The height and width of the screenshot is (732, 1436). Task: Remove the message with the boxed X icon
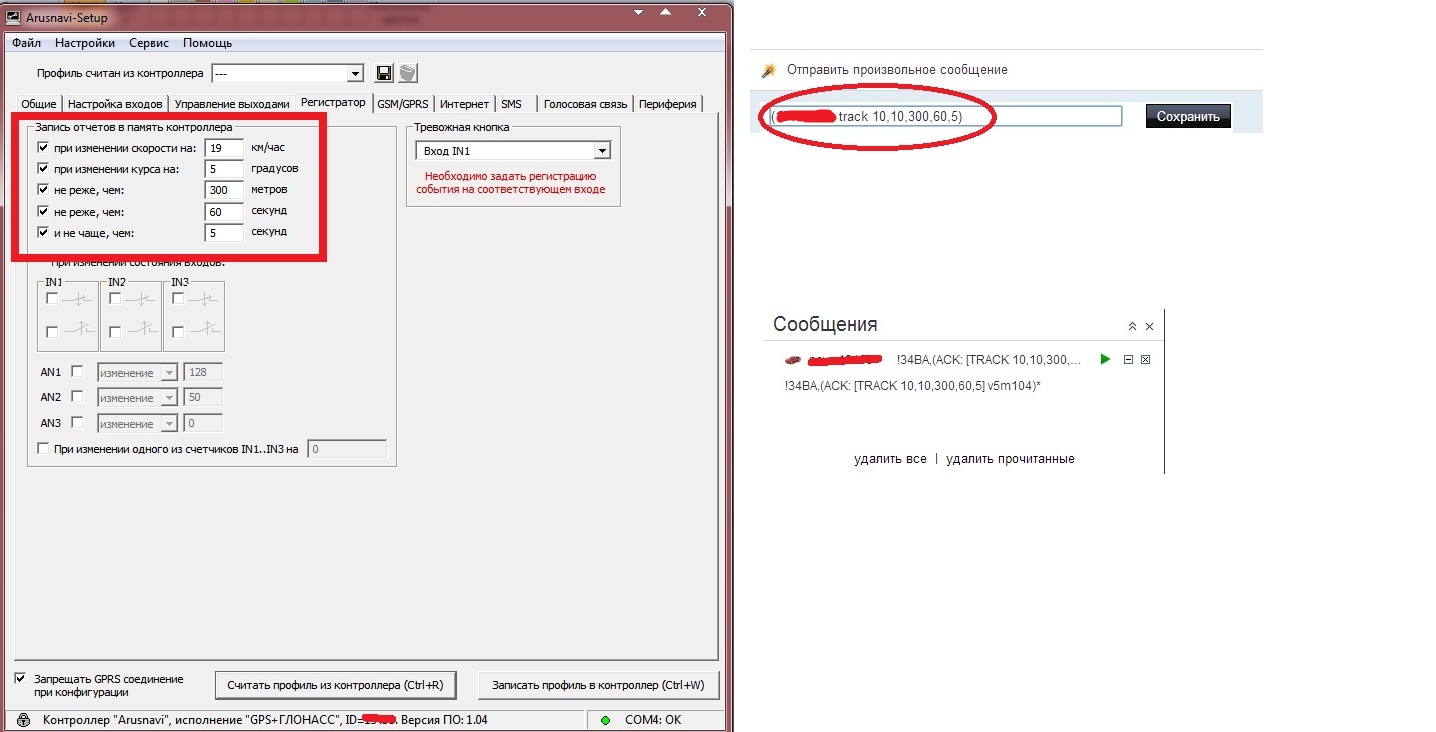pos(1146,360)
